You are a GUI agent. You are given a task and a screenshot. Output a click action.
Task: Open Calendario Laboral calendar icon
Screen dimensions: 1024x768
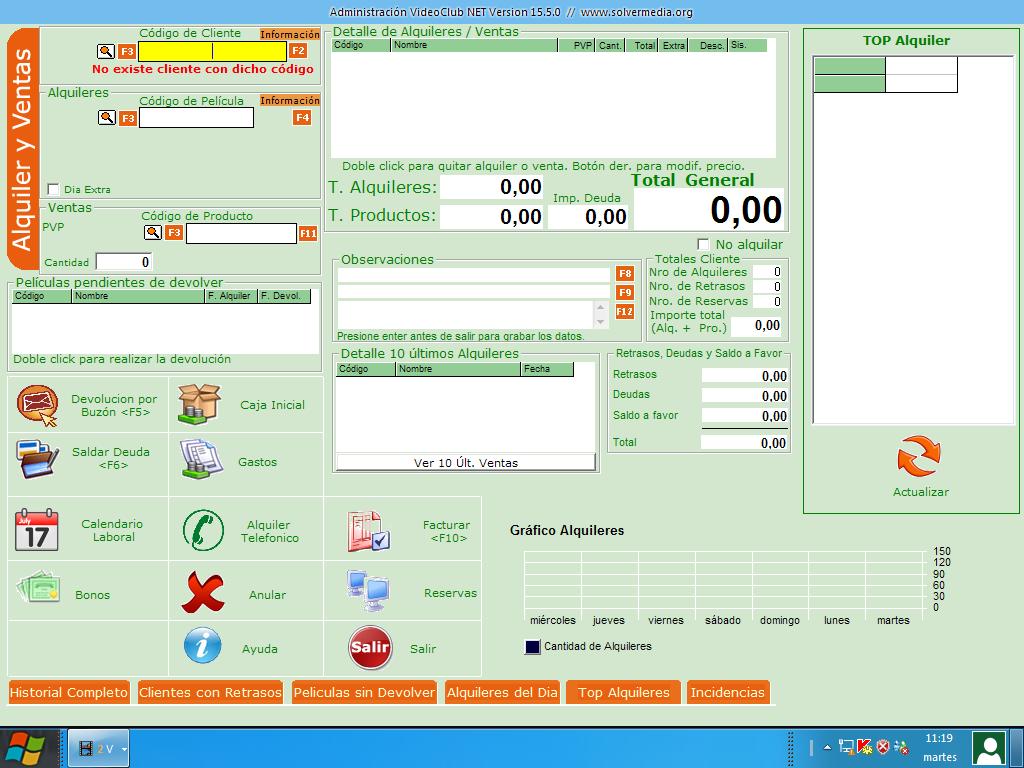click(x=37, y=530)
